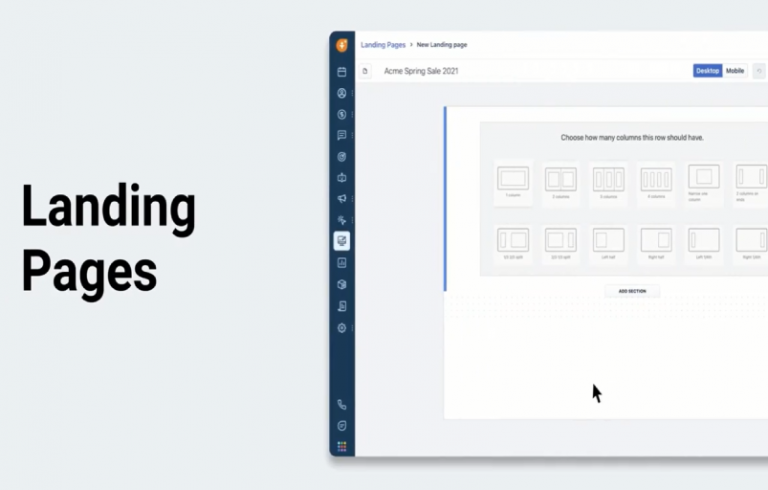The height and width of the screenshot is (490, 768).
Task: Open the contacts person icon in sidebar
Action: (x=342, y=93)
